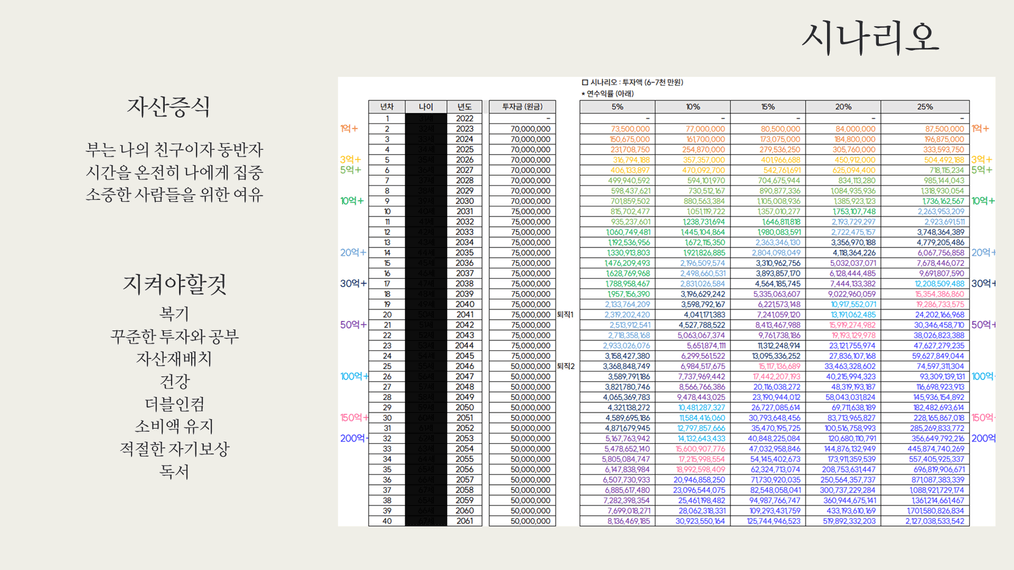Select the year cell 2022
The width and height of the screenshot is (1014, 570).
(464, 118)
